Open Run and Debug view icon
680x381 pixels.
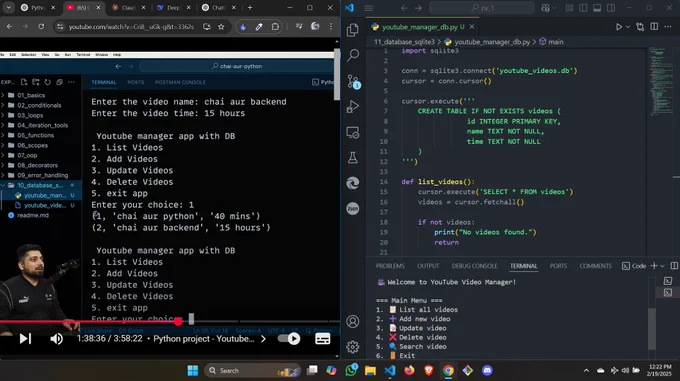pos(353,107)
